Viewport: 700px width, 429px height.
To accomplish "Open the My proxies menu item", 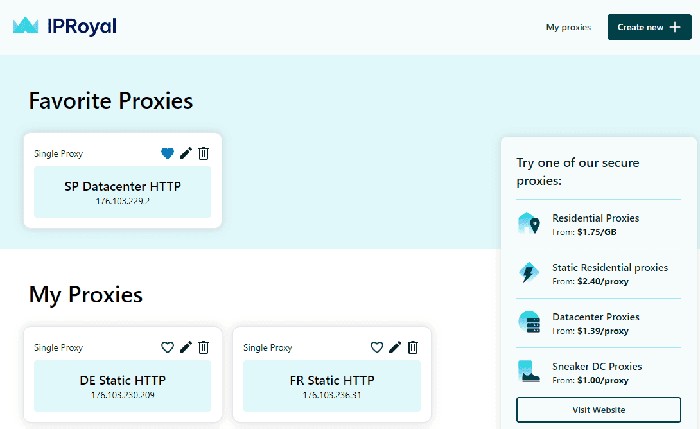I will [568, 27].
